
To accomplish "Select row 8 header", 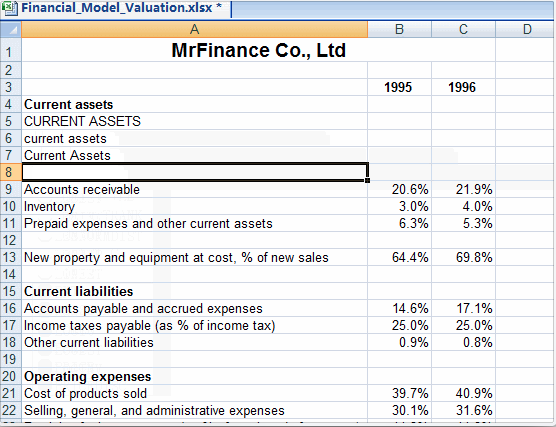I will [x=11, y=172].
